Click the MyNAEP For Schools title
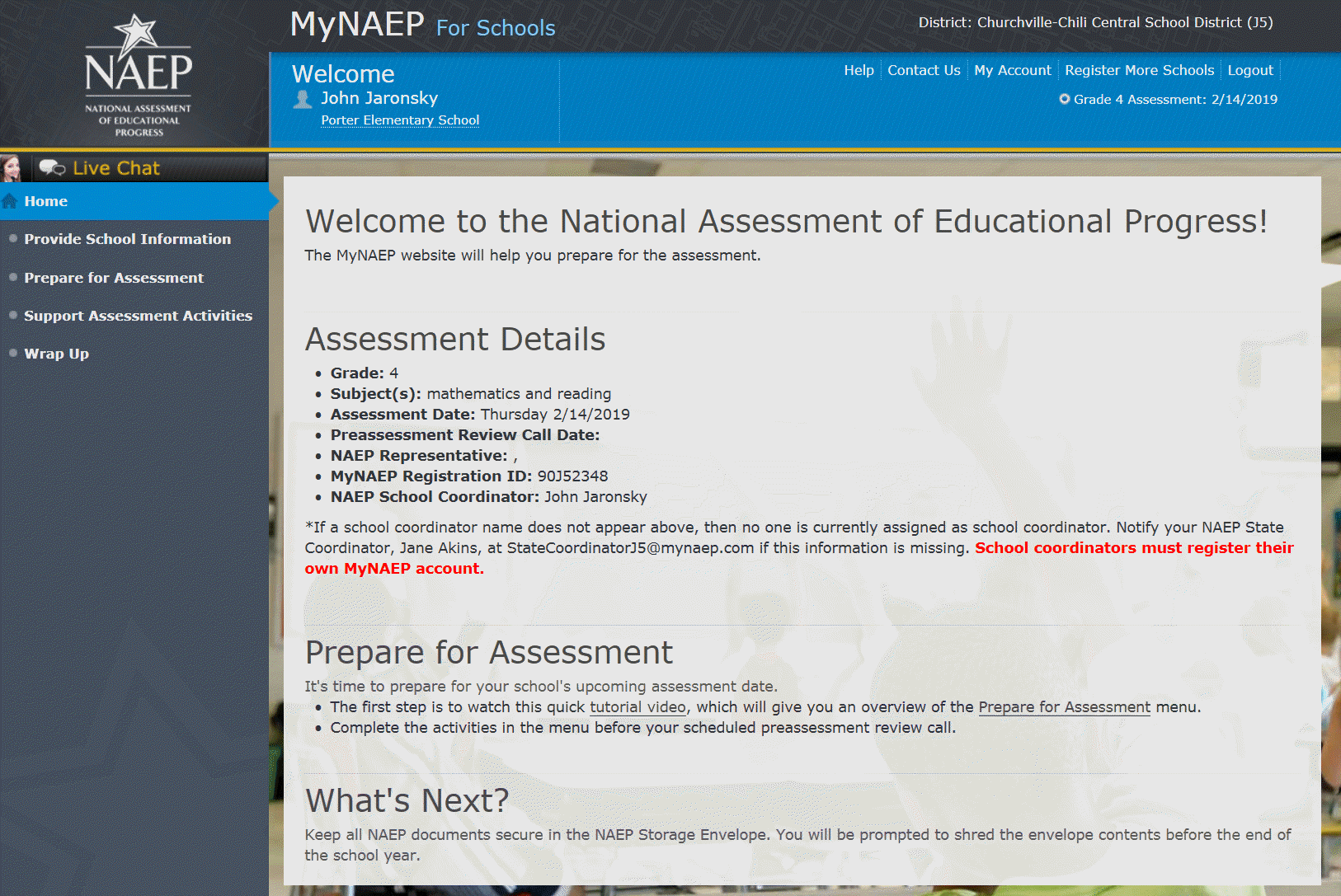 422,25
